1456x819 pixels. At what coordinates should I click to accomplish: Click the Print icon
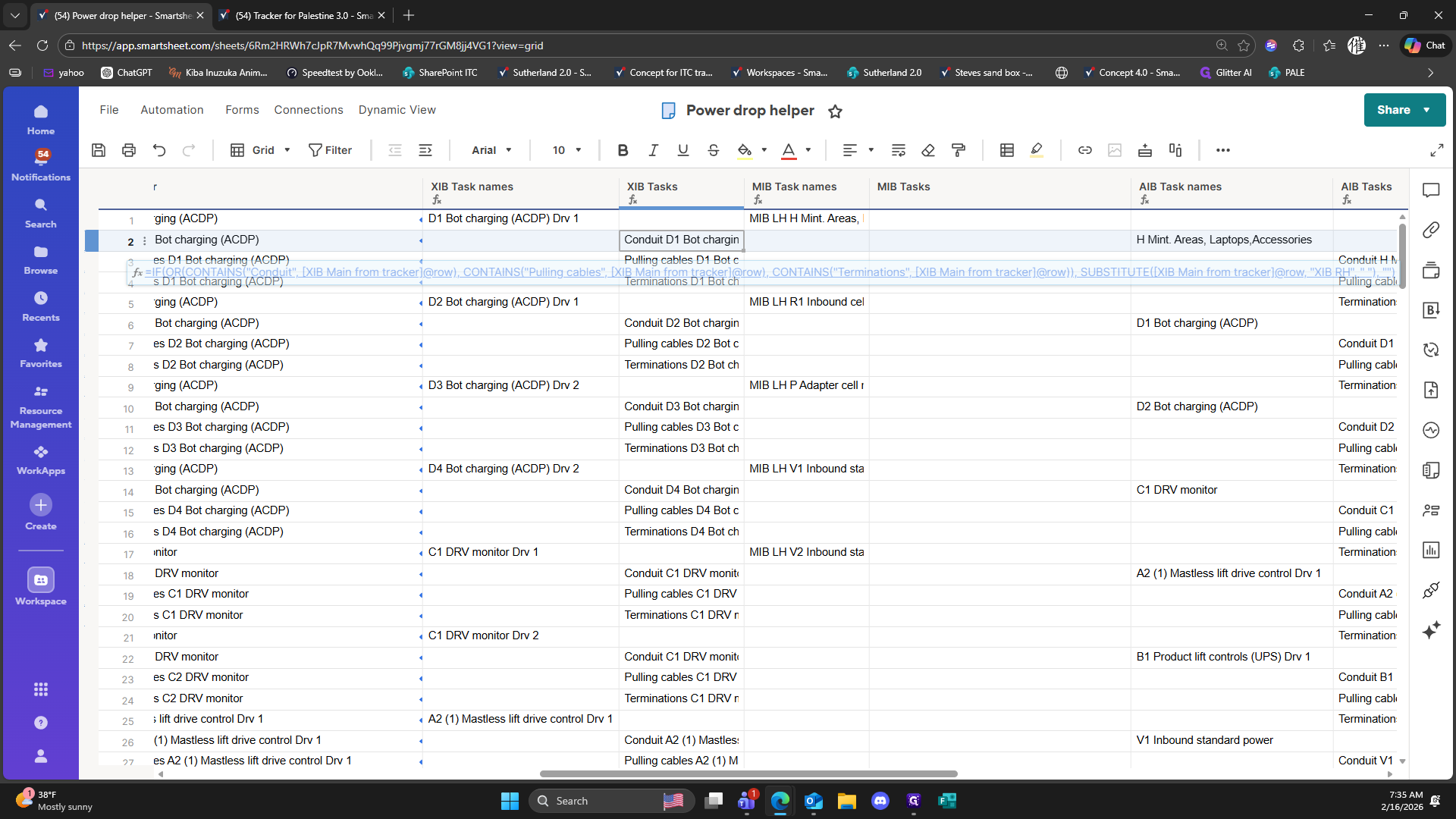pos(129,150)
